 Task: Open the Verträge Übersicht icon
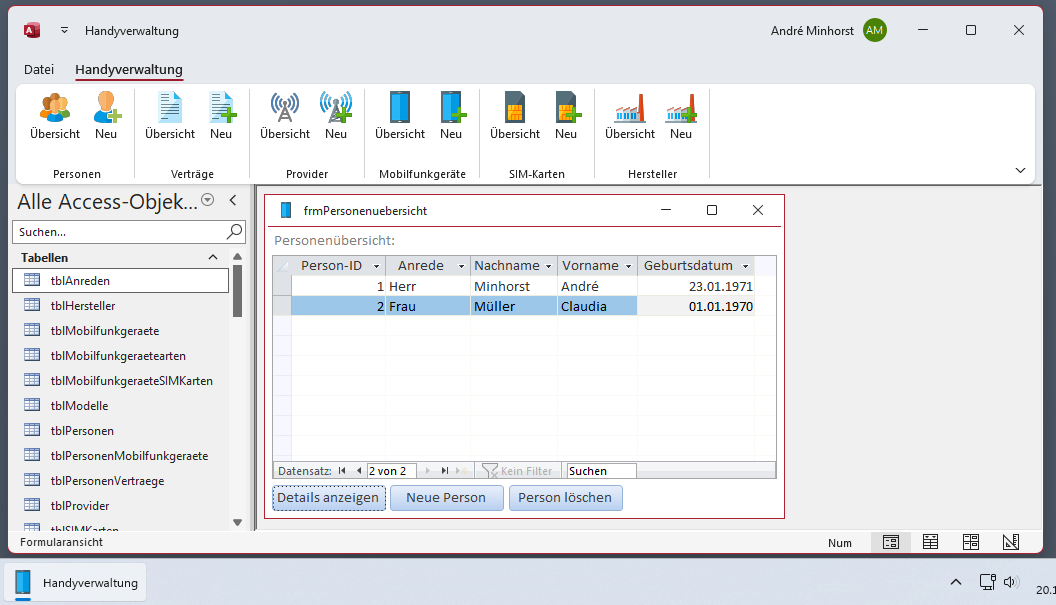click(x=170, y=115)
